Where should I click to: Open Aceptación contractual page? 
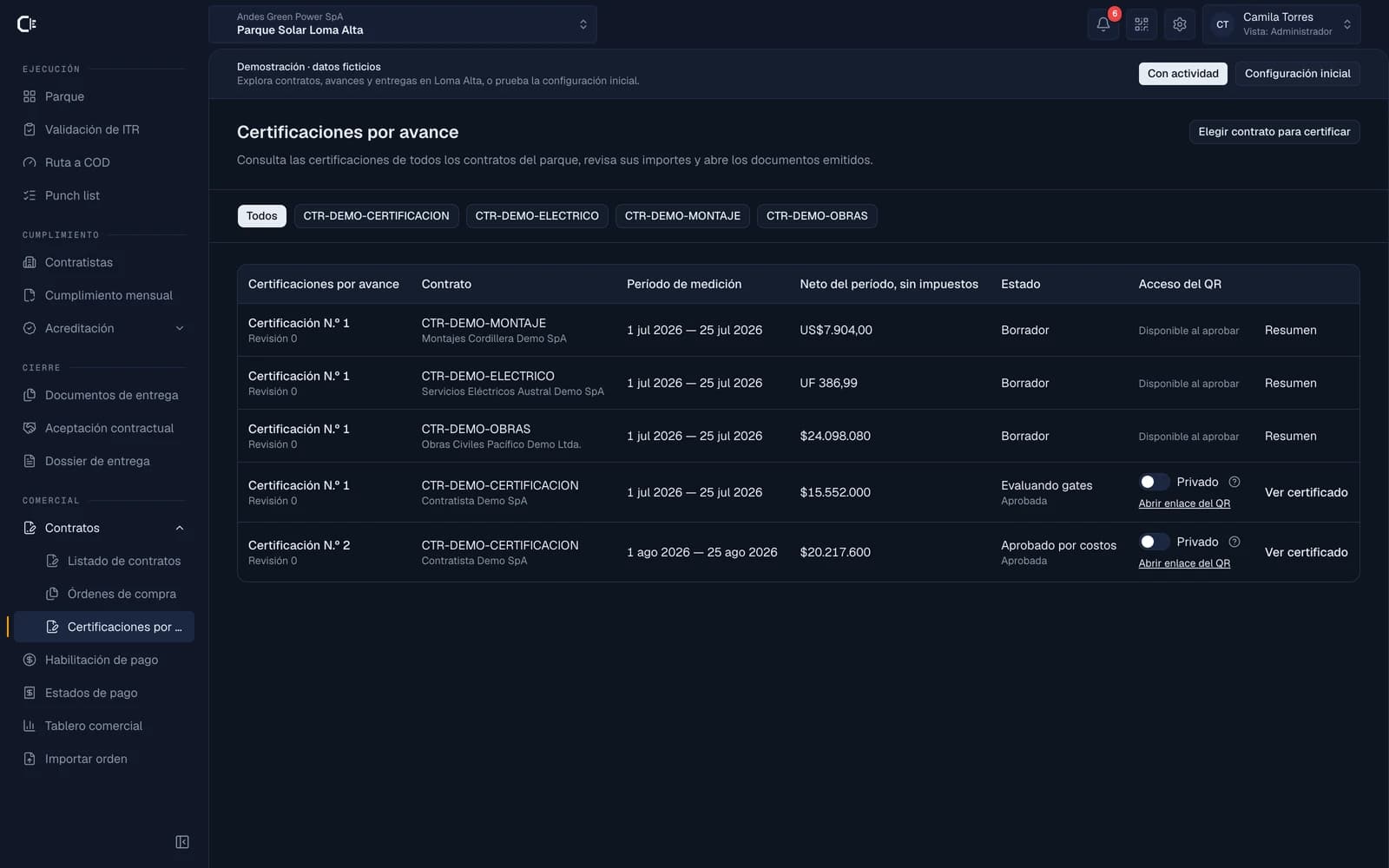104,428
